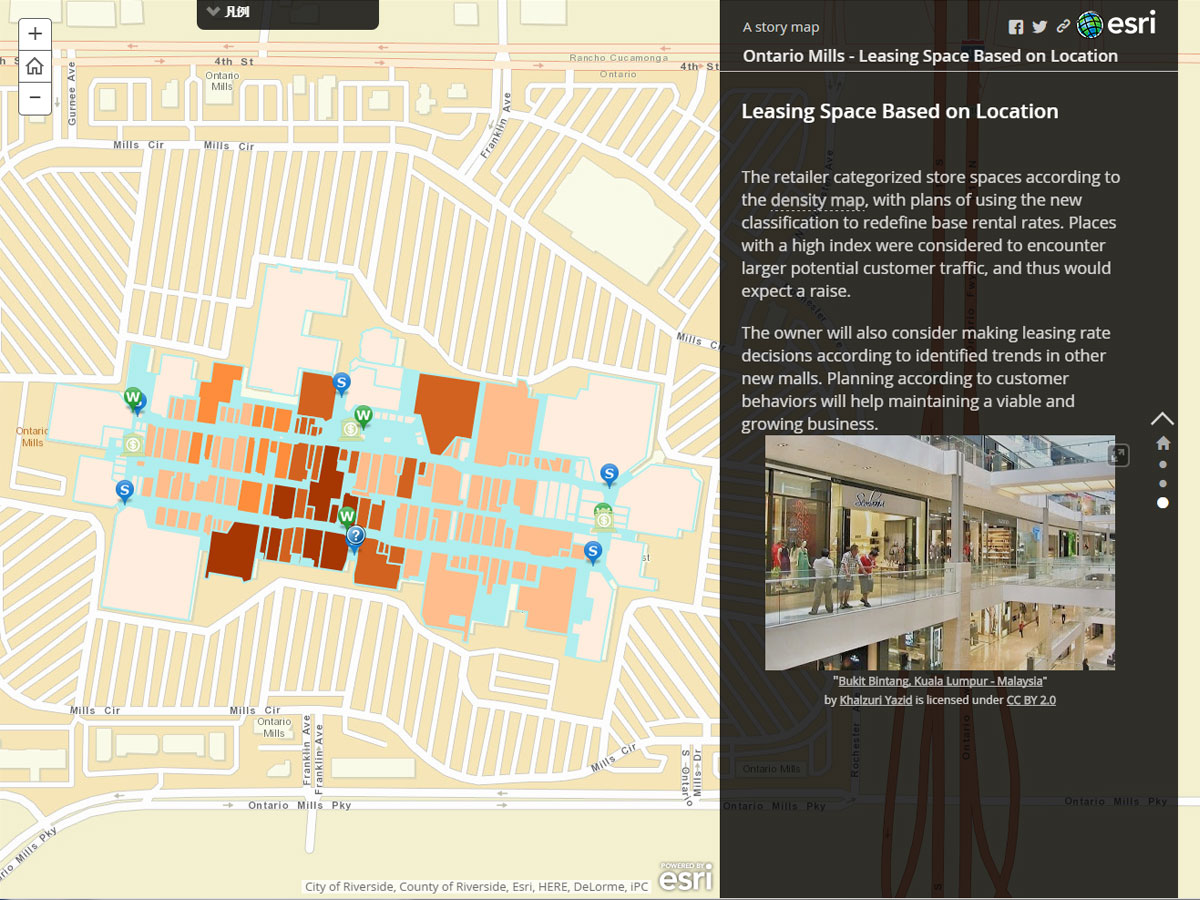Open the esri logo in header
This screenshot has width=1200, height=900.
point(1117,24)
